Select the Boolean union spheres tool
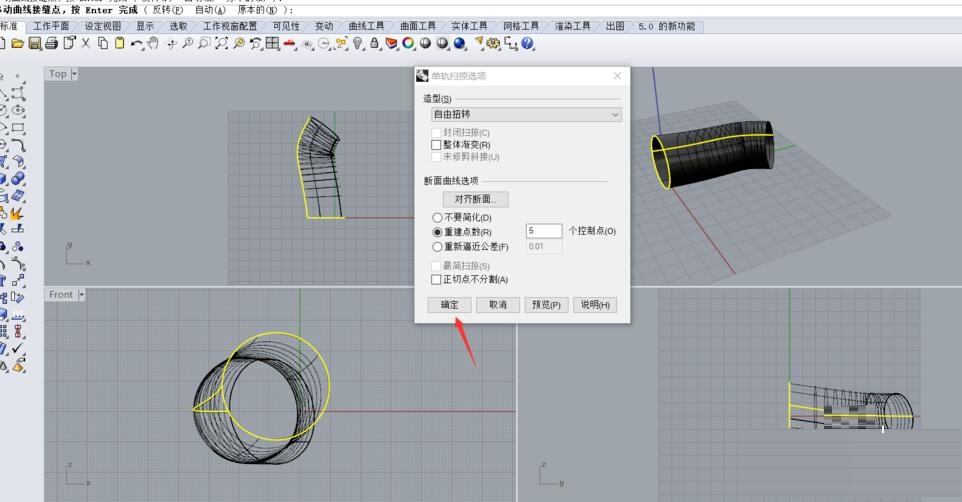This screenshot has height=502, width=962. click(18, 179)
